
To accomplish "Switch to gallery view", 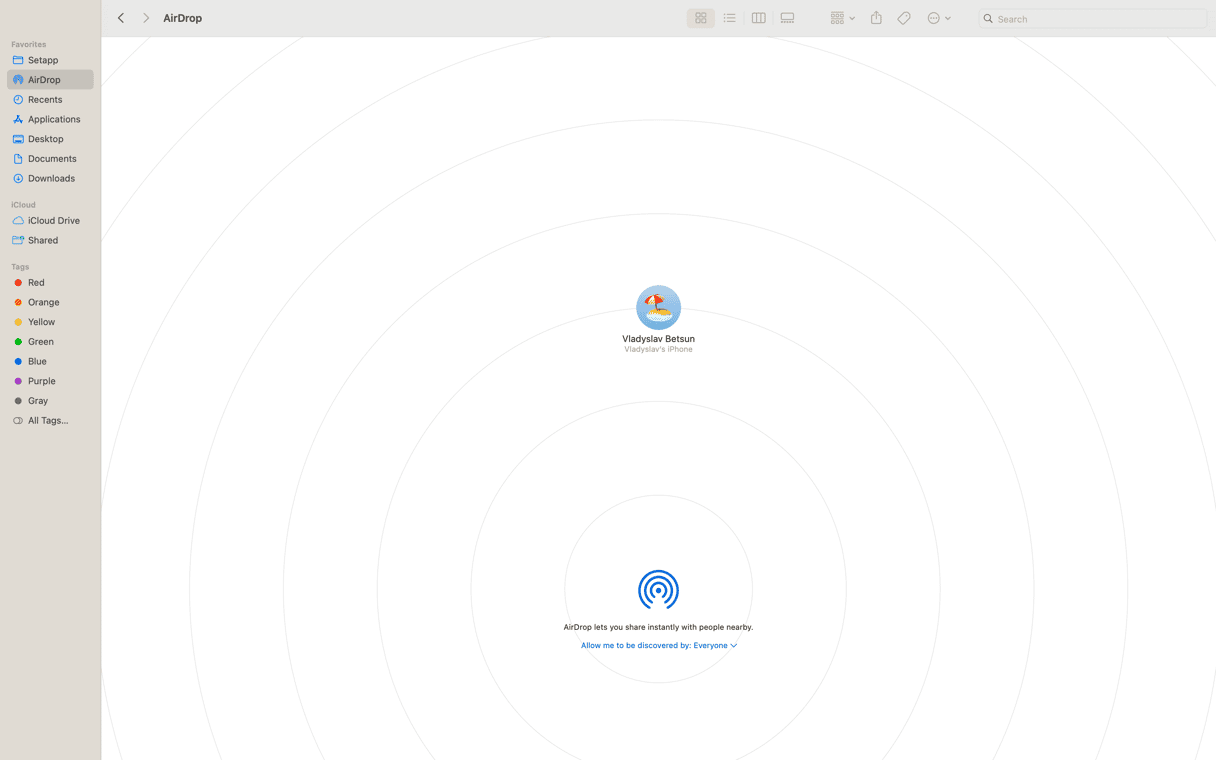I will point(787,18).
